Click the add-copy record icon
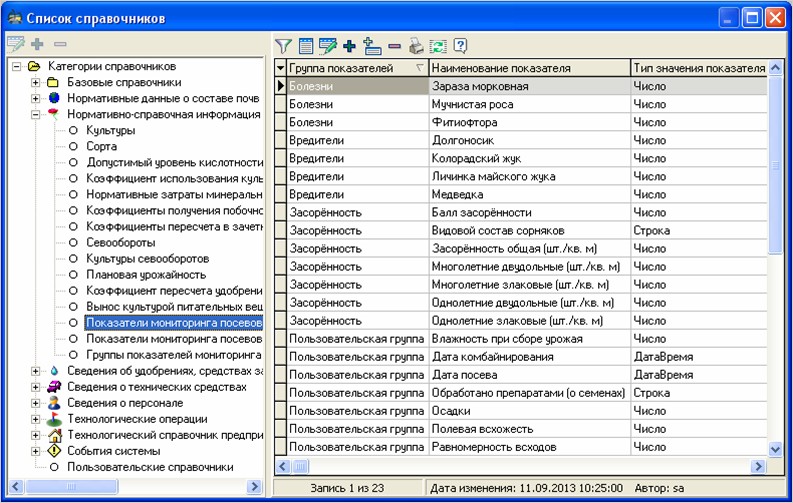 point(372,45)
